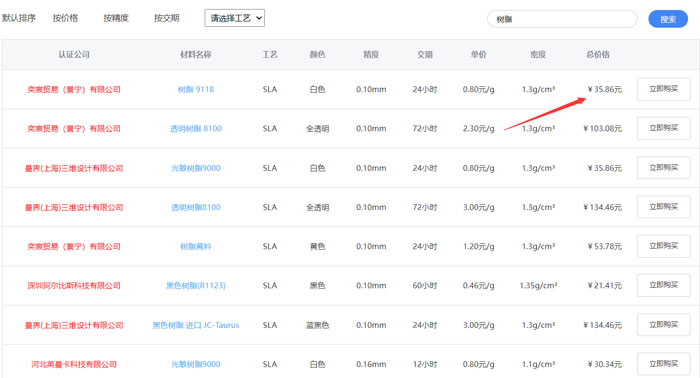700x378 pixels.
Task: Select the ¥30.34元 total price cell
Action: [604, 364]
